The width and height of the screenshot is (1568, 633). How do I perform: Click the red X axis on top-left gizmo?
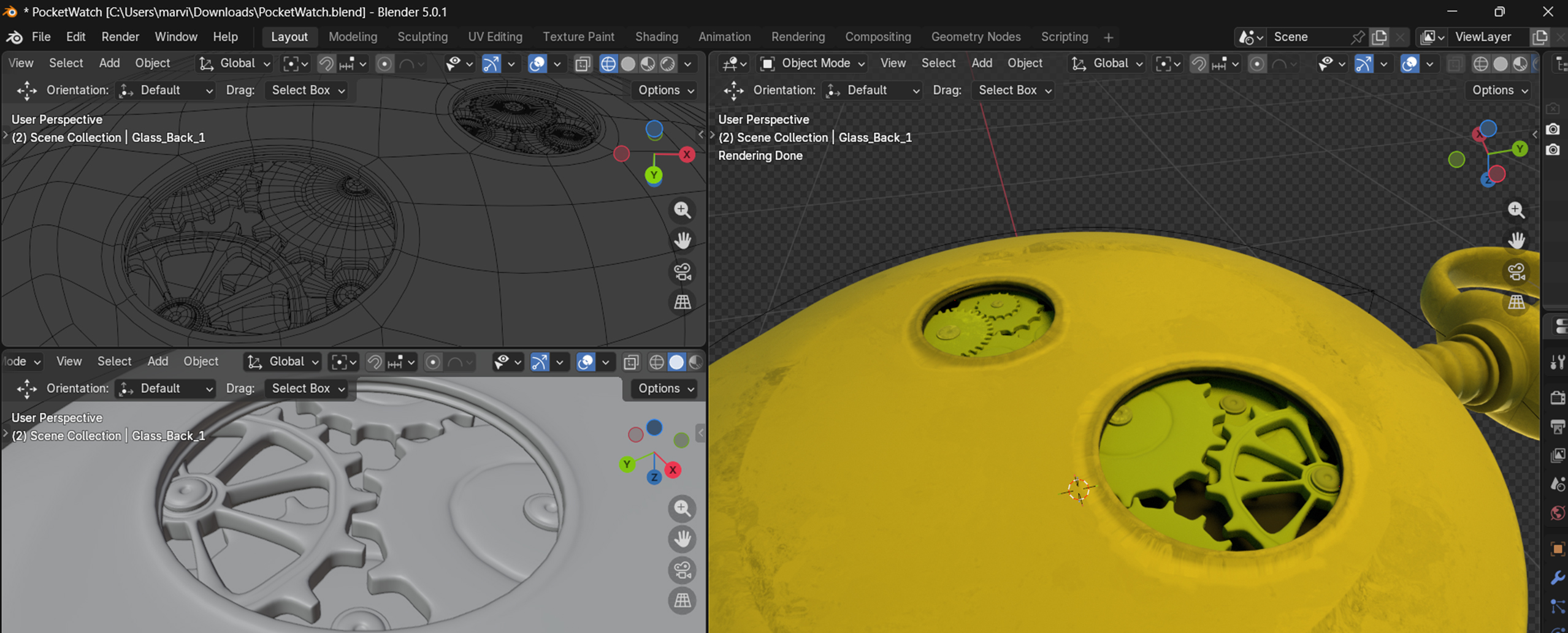[687, 154]
